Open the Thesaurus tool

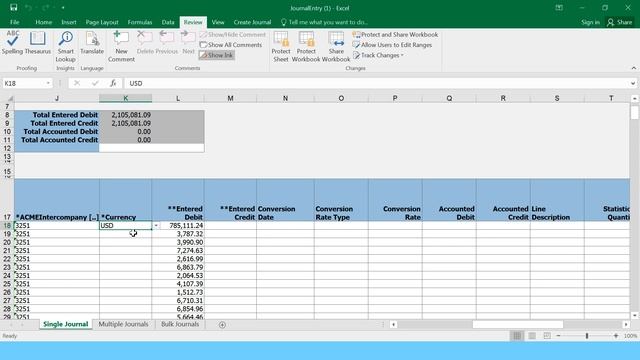click(38, 43)
